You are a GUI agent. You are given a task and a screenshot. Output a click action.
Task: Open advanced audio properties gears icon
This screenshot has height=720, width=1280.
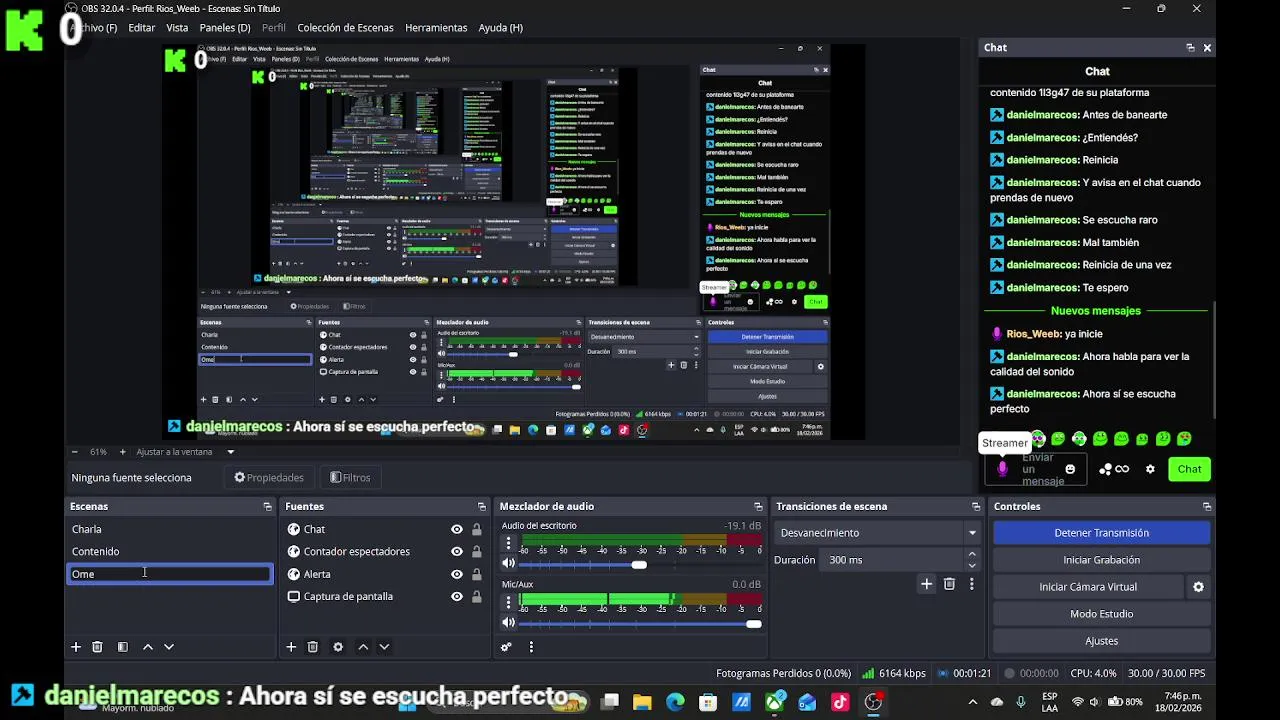(x=506, y=647)
